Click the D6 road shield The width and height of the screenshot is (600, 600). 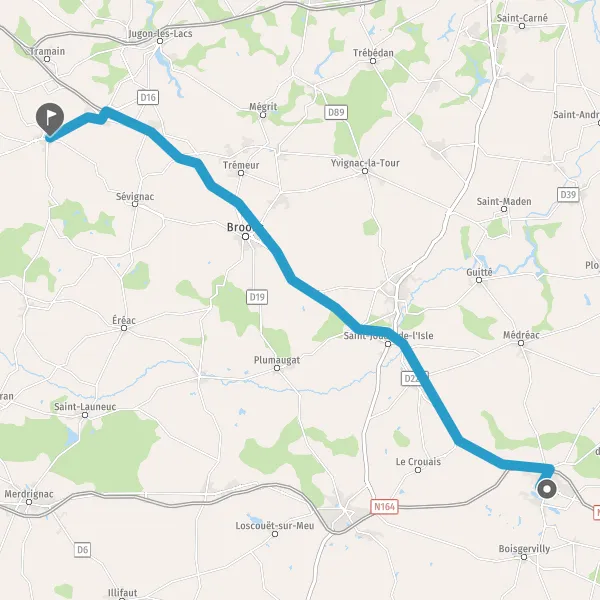pos(83,550)
